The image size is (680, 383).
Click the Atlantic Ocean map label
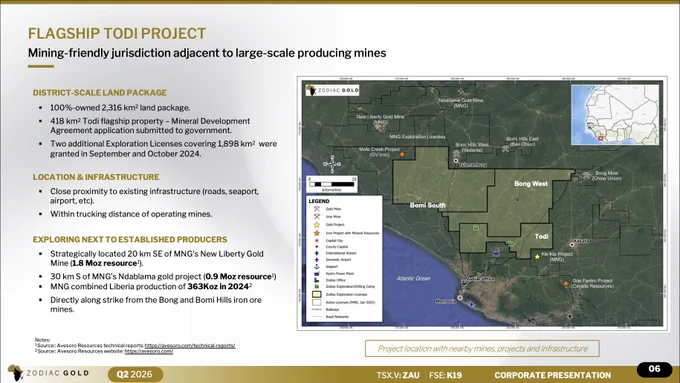[413, 278]
